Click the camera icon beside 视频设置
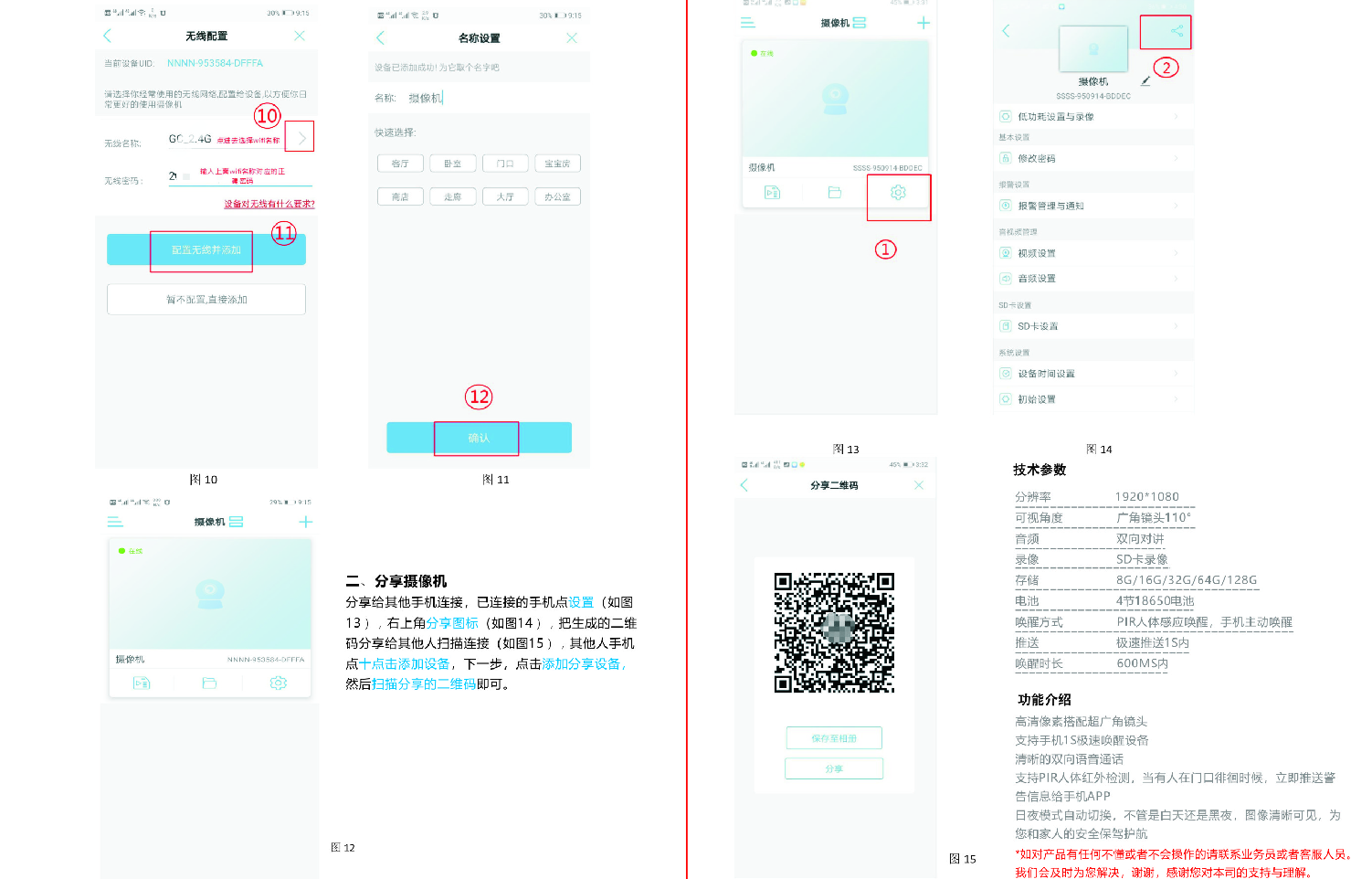 [1005, 253]
